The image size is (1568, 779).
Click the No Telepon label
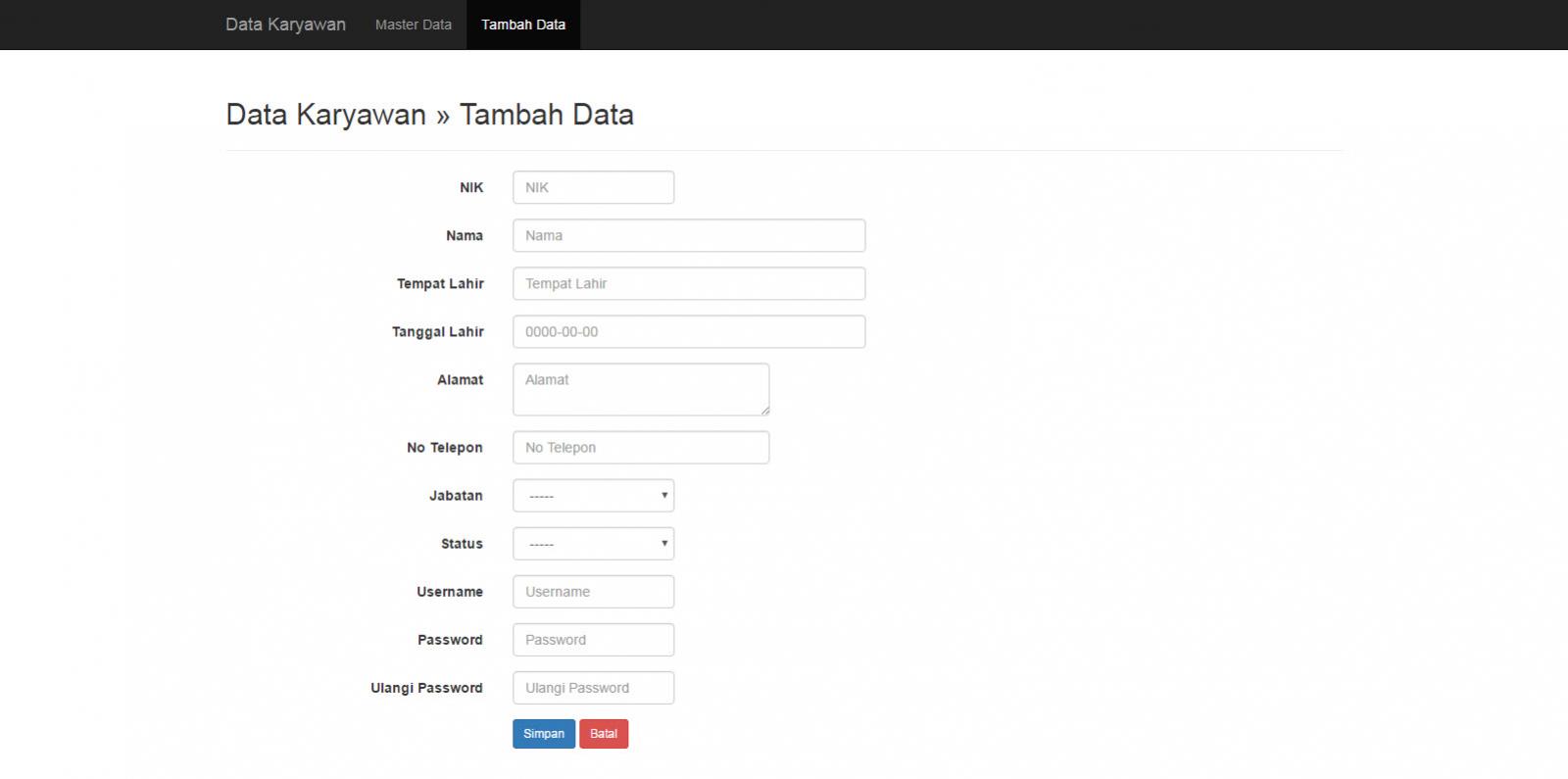pyautogui.click(x=445, y=448)
